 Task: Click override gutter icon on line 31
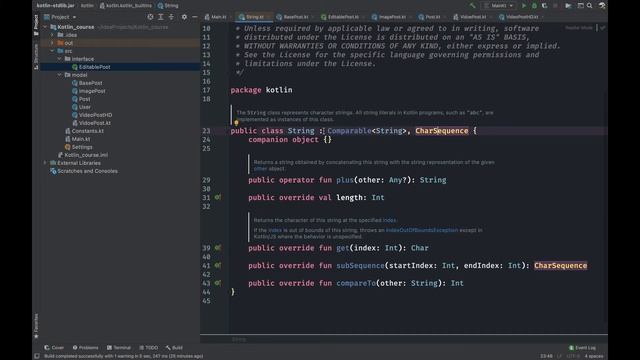click(x=218, y=198)
